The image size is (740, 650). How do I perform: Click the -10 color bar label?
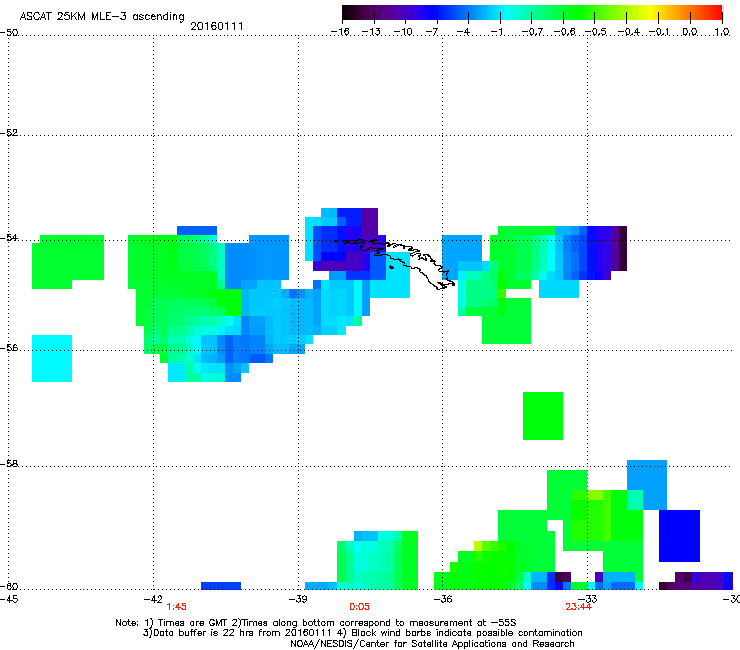coord(404,32)
